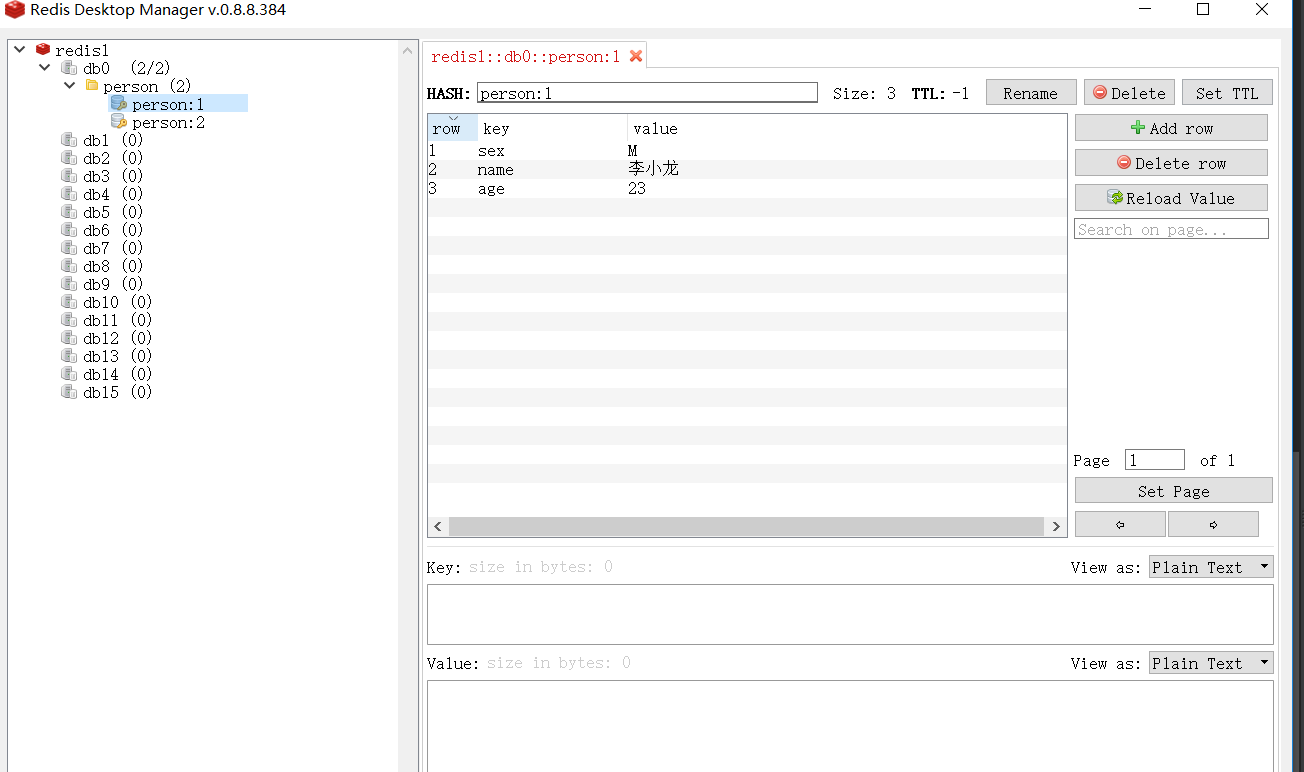Viewport: 1304px width, 772px height.
Task: Click the db7 database icon
Action: point(69,248)
